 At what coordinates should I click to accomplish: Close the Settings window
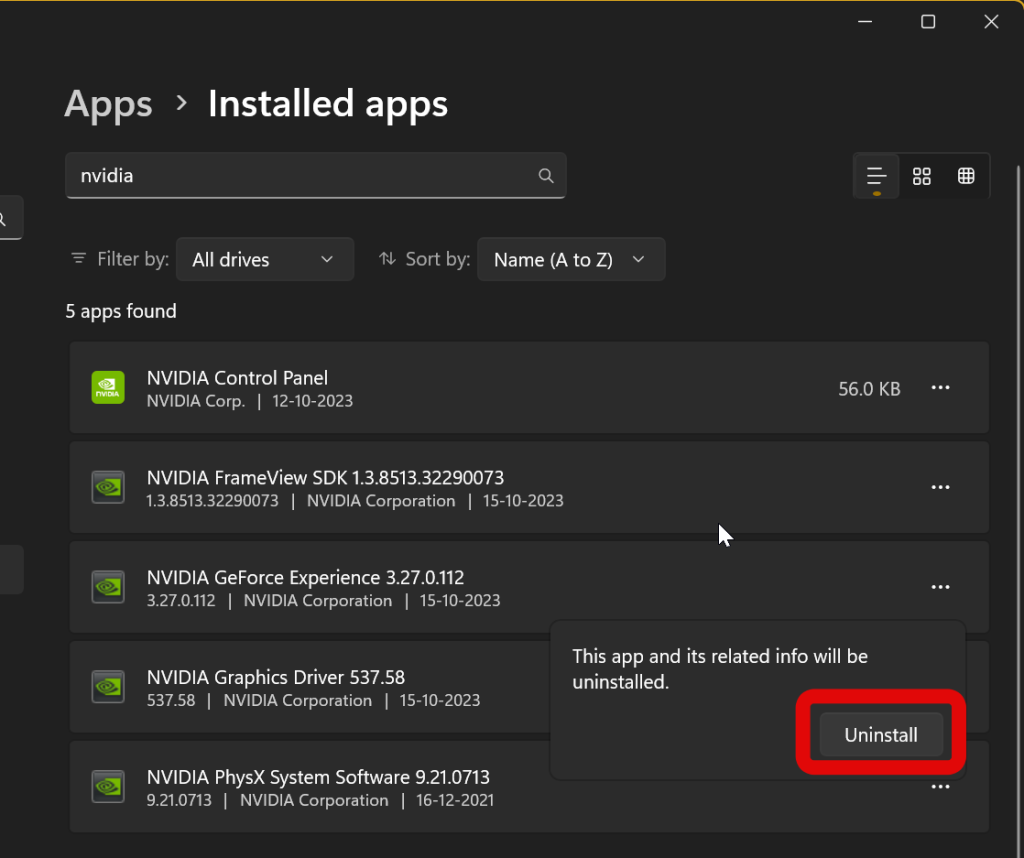[991, 22]
